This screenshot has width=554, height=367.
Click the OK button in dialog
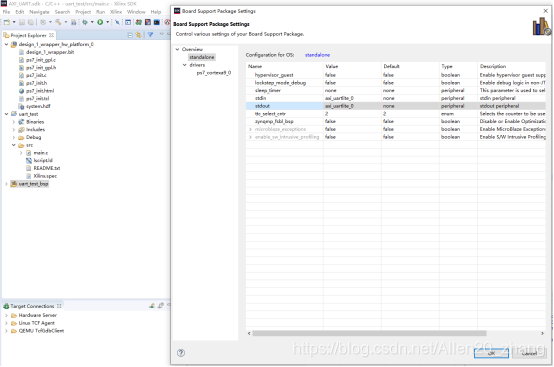491,353
